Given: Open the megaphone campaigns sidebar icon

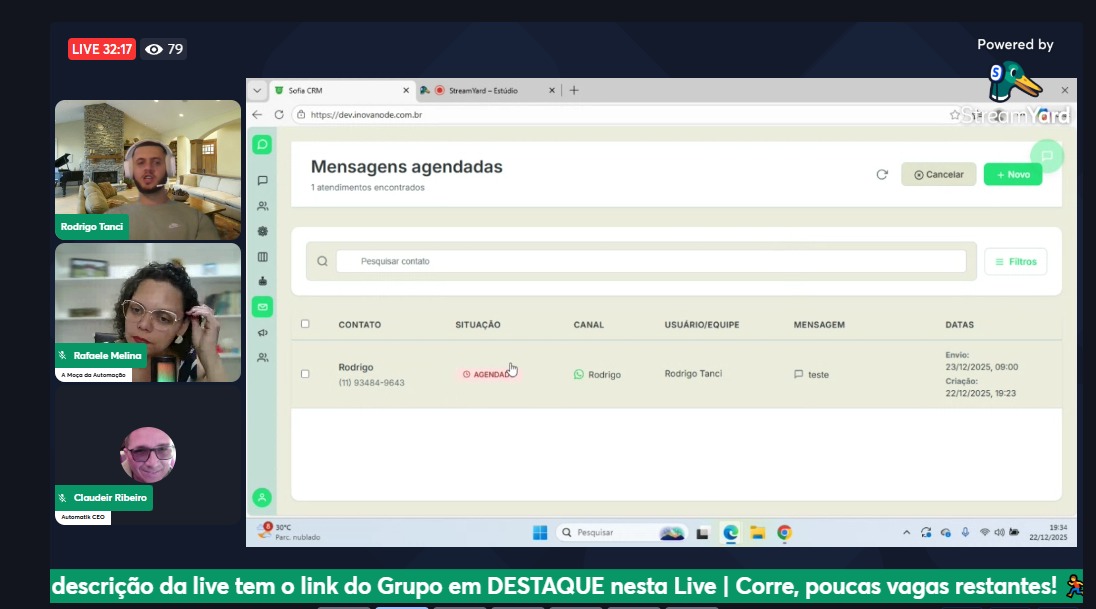Looking at the screenshot, I should pos(263,332).
